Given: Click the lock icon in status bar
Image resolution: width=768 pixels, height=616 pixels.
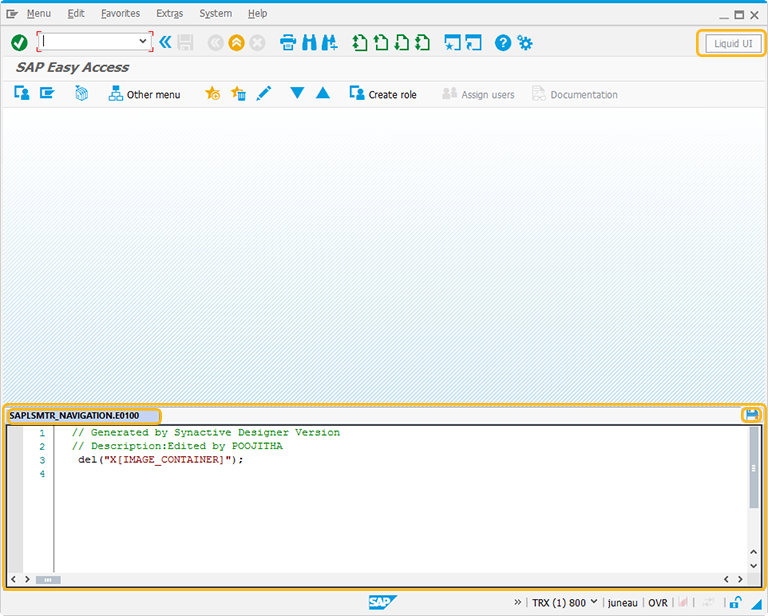Looking at the screenshot, I should 735,602.
